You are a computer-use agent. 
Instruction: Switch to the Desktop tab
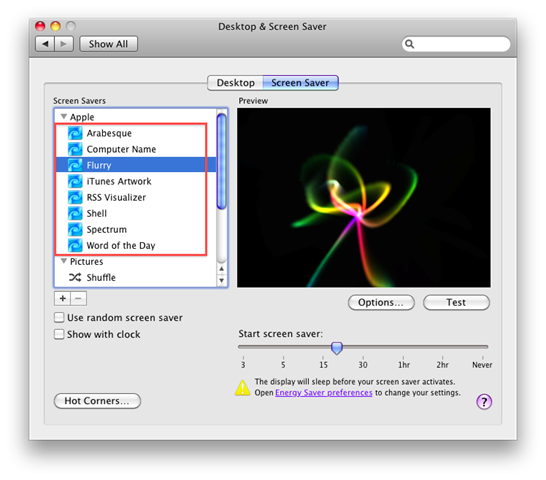235,83
